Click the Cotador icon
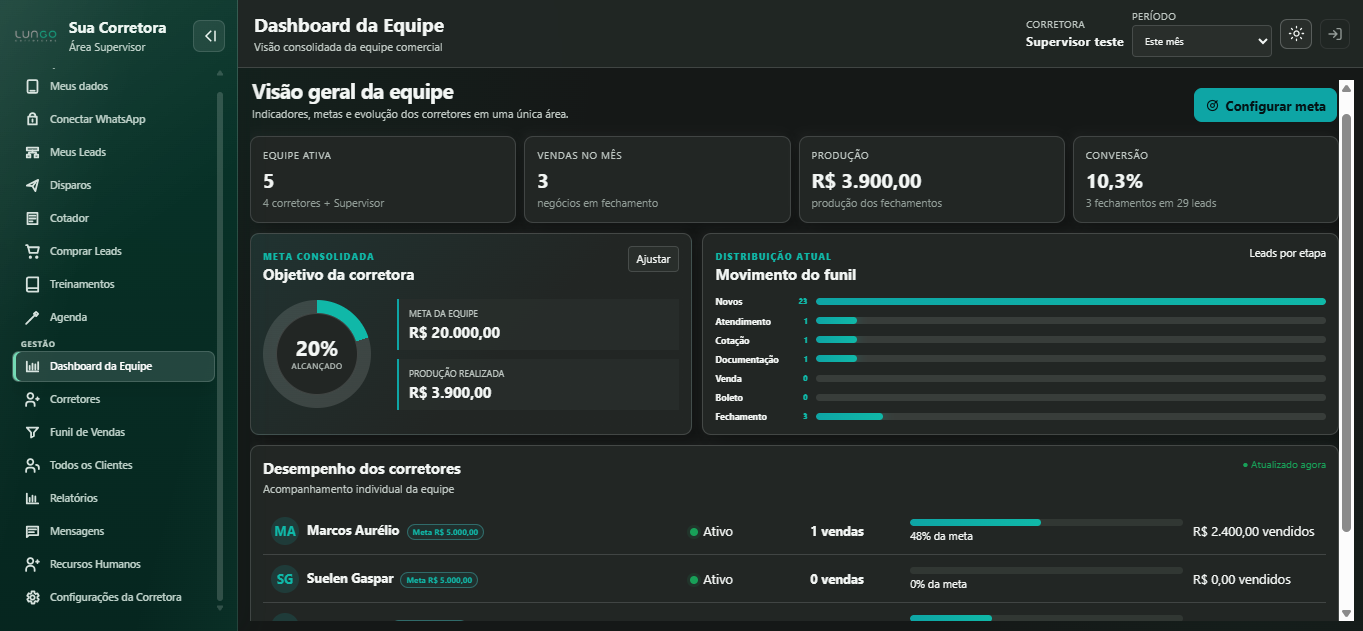The width and height of the screenshot is (1363, 631). pyautogui.click(x=32, y=218)
